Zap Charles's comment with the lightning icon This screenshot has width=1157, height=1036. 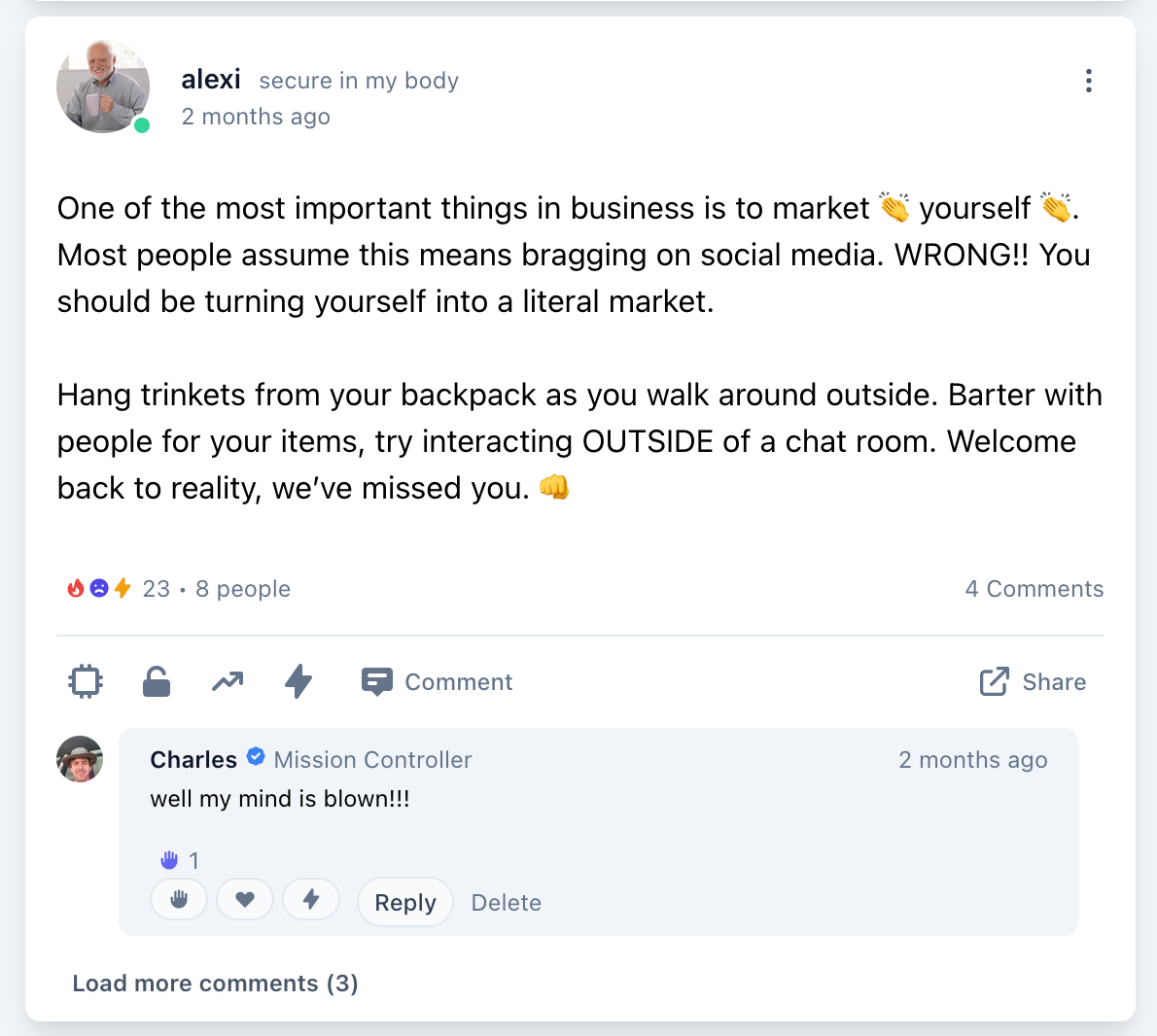(x=311, y=899)
